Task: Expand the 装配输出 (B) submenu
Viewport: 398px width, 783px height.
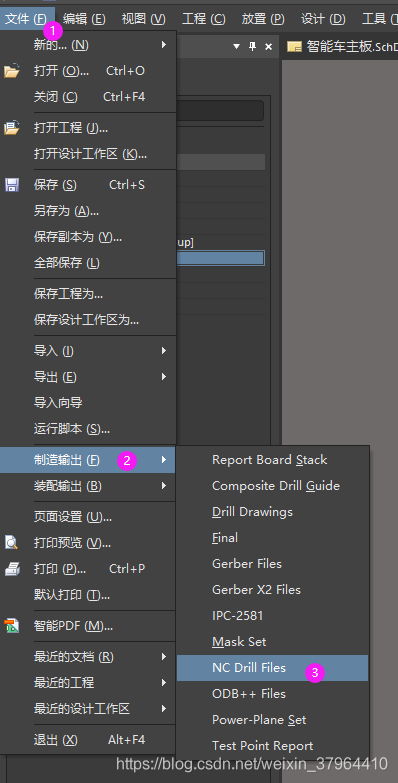Action: point(88,485)
